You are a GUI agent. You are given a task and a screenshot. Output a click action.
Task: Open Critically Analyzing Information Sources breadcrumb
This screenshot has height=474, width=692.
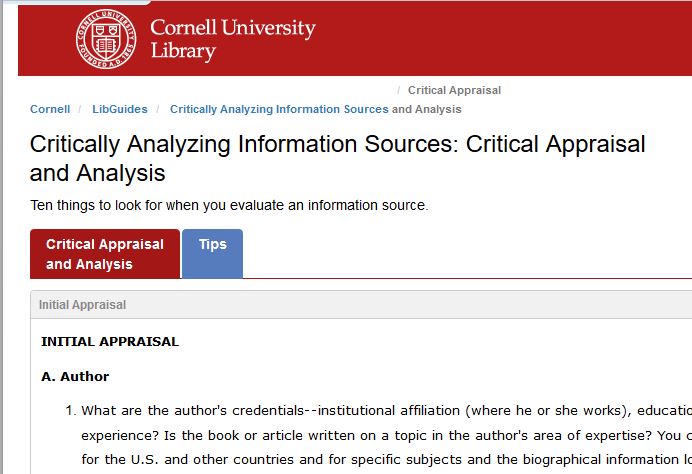pyautogui.click(x=279, y=109)
